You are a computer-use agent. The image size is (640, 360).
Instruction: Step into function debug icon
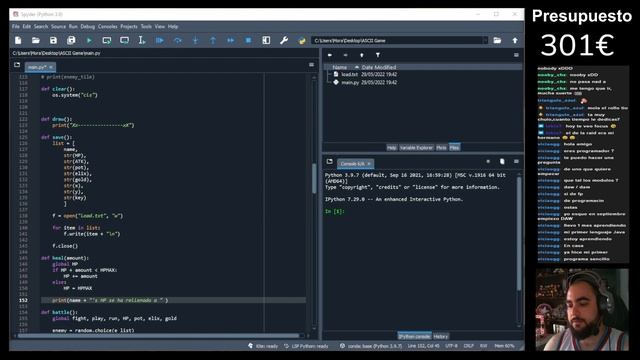click(195, 40)
